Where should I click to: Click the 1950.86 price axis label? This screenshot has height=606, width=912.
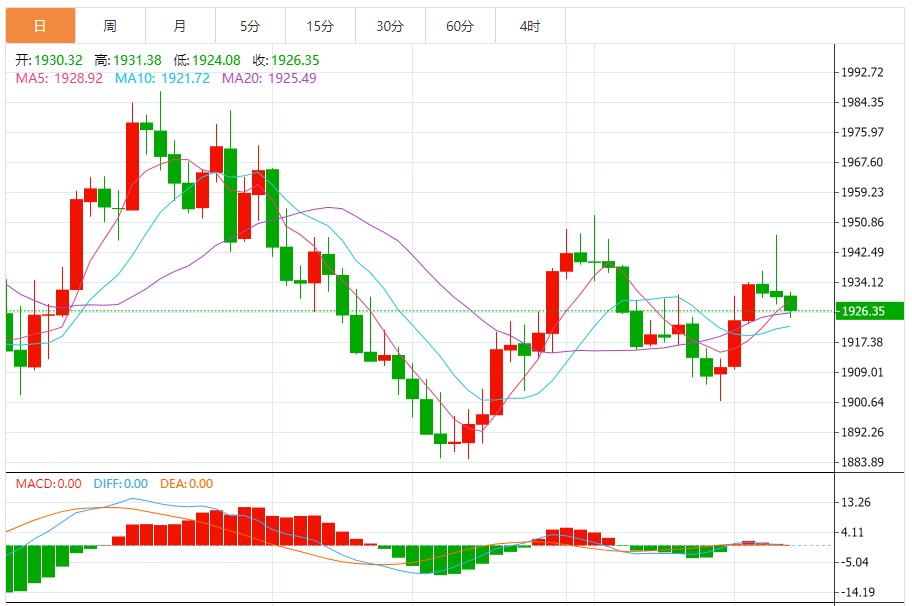(863, 222)
